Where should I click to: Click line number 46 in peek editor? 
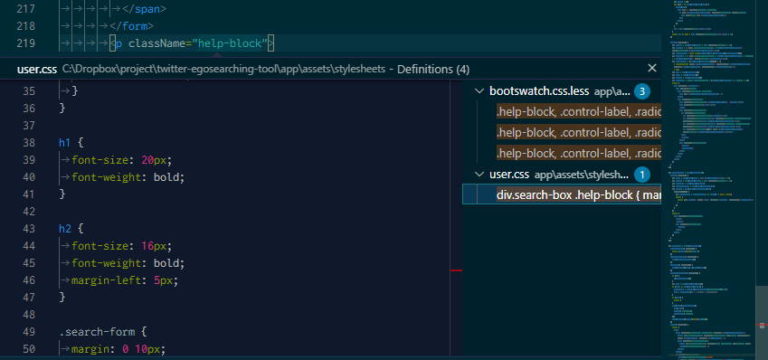click(29, 280)
